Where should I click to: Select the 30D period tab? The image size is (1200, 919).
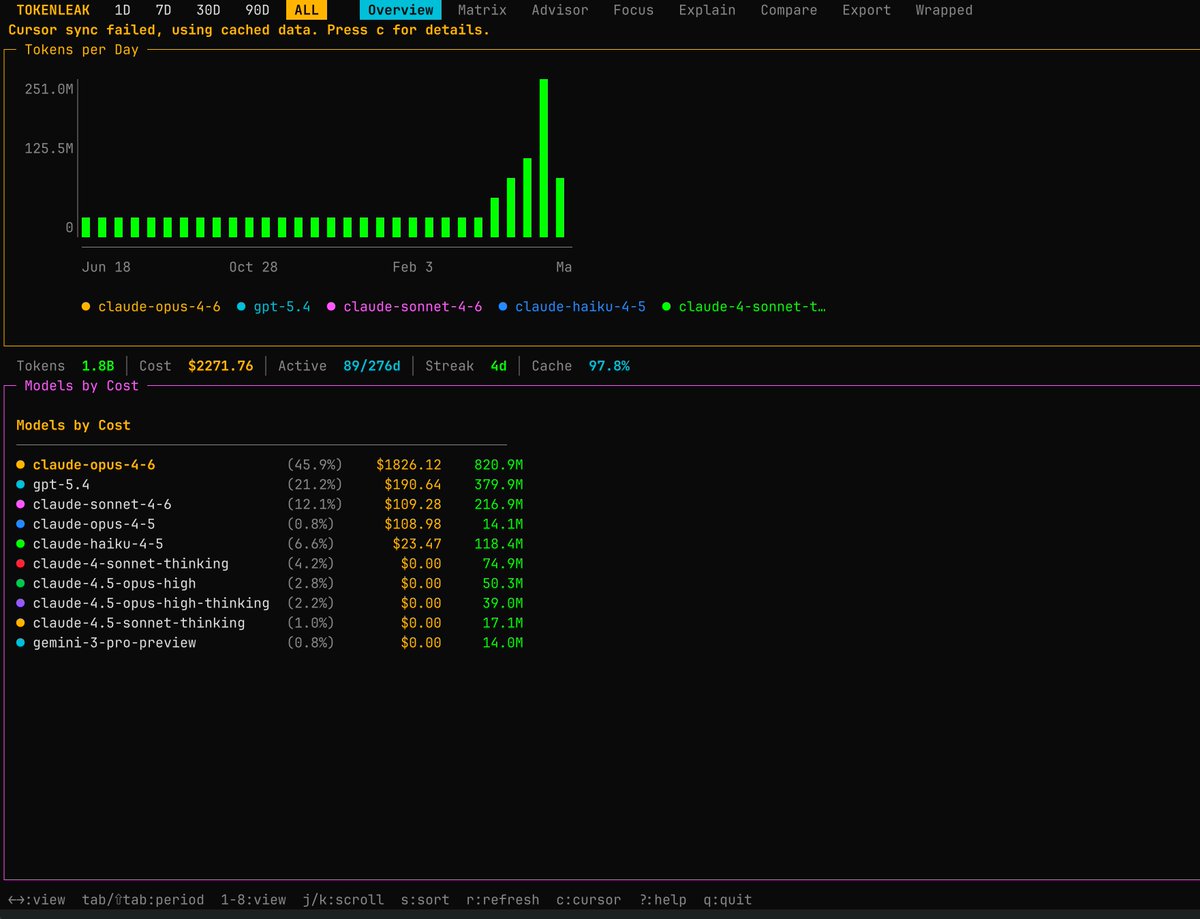208,10
